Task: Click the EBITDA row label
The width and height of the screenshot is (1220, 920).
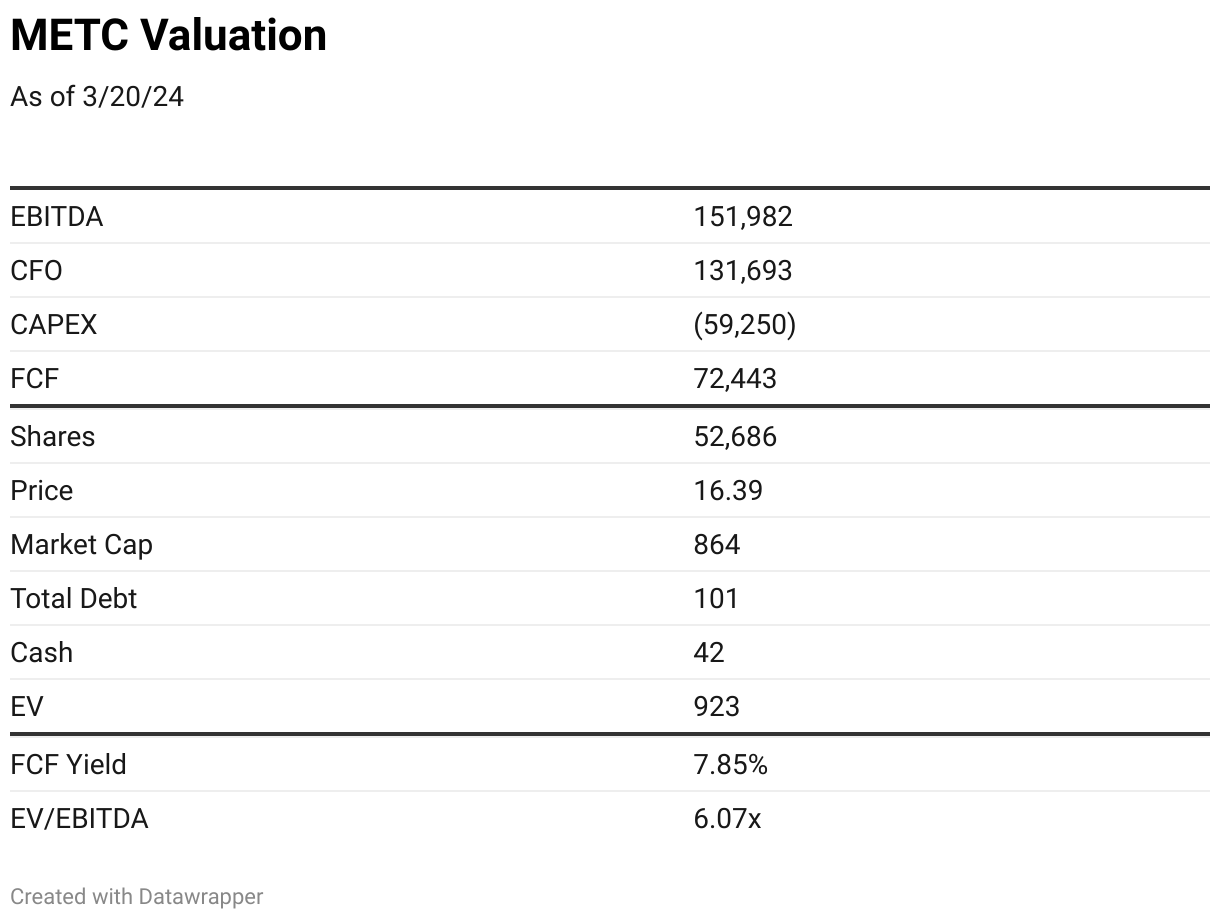Action: click(57, 216)
